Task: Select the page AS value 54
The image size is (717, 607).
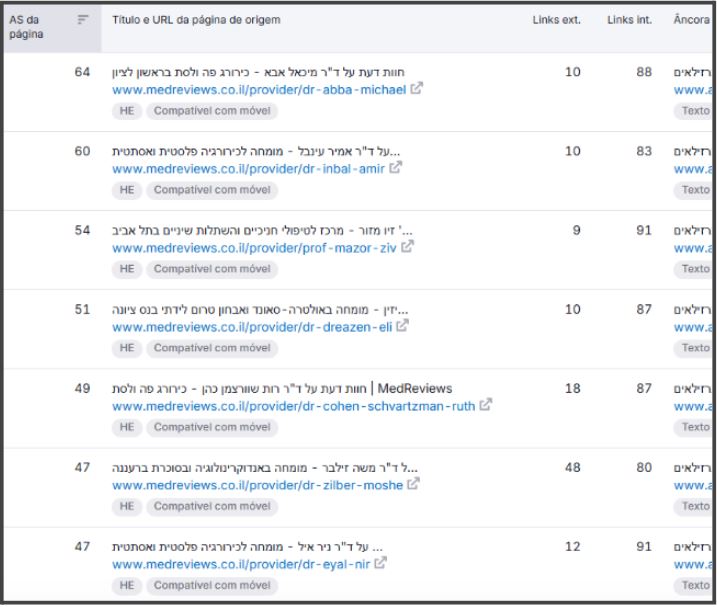Action: 82,230
